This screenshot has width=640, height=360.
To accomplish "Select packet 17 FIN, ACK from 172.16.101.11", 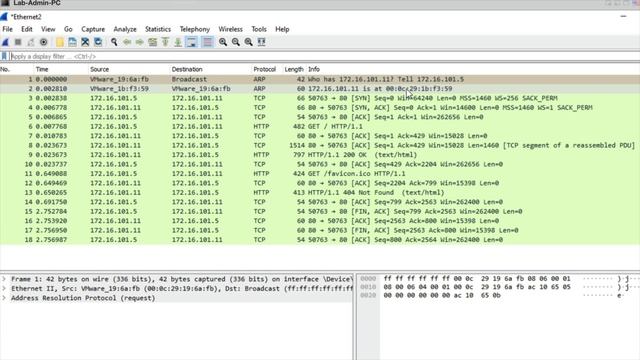I will (320, 230).
